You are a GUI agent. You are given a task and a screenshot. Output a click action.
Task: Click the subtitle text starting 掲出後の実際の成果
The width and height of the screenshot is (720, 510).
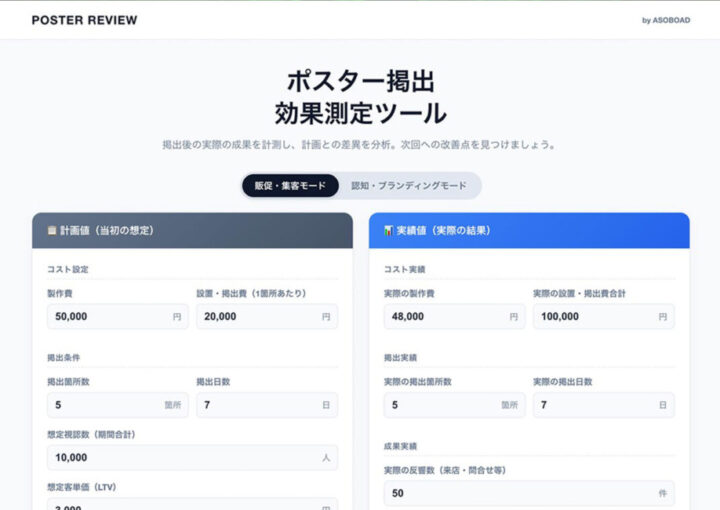(360, 145)
